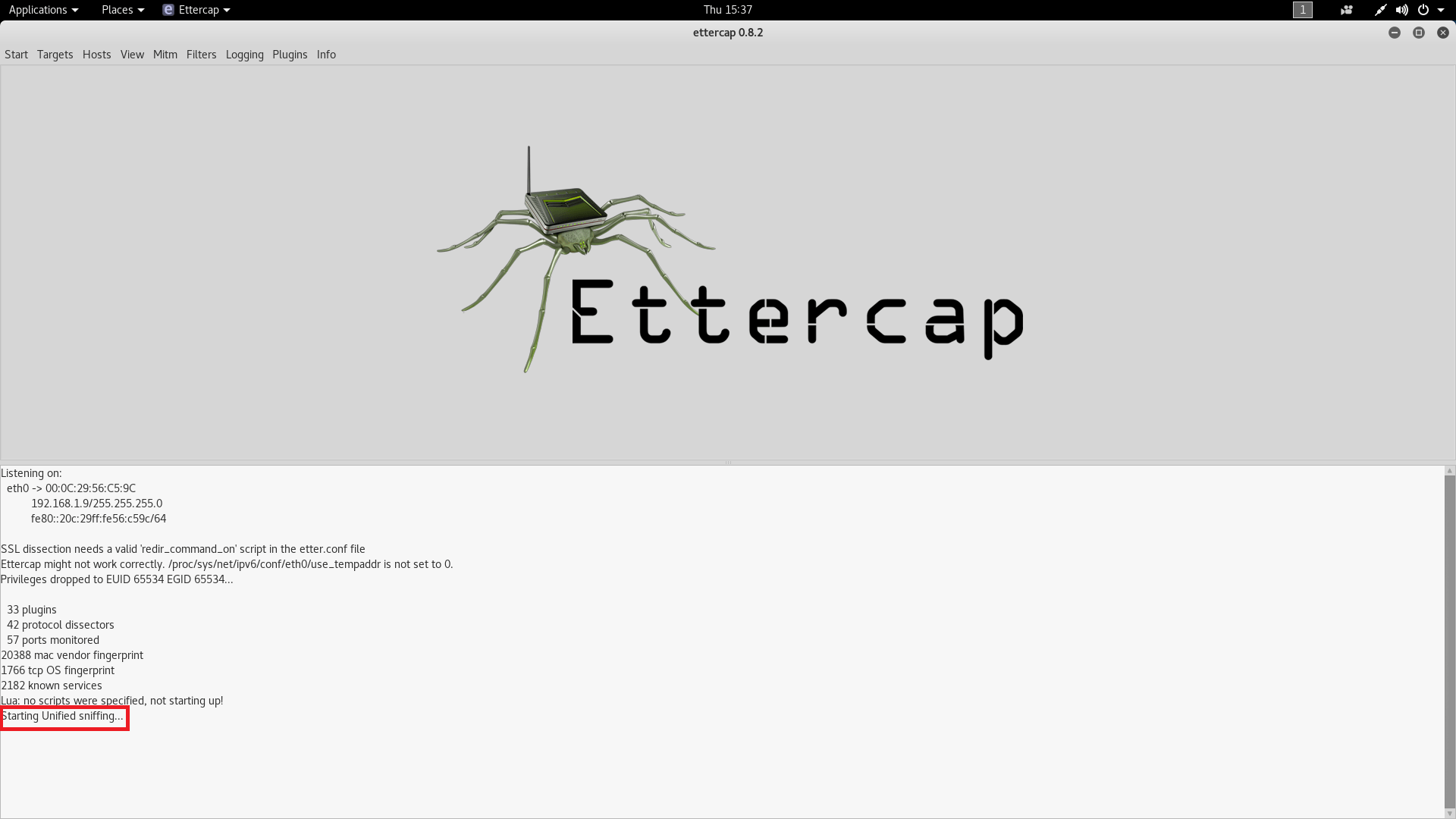Click the '192.168.1.9/255.255.255.0' line
The height and width of the screenshot is (819, 1456).
tap(96, 504)
